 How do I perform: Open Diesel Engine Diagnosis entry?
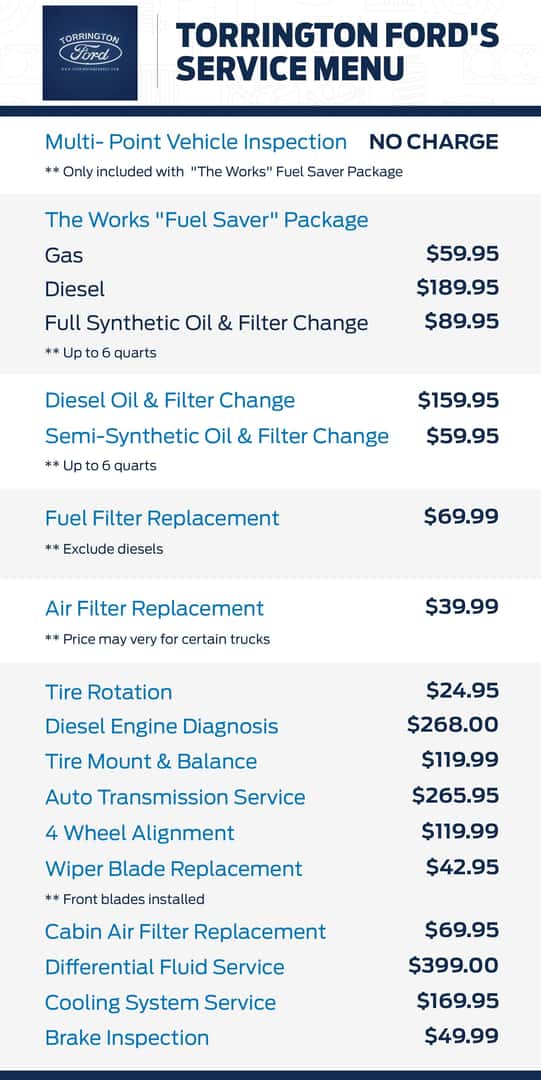(x=162, y=727)
